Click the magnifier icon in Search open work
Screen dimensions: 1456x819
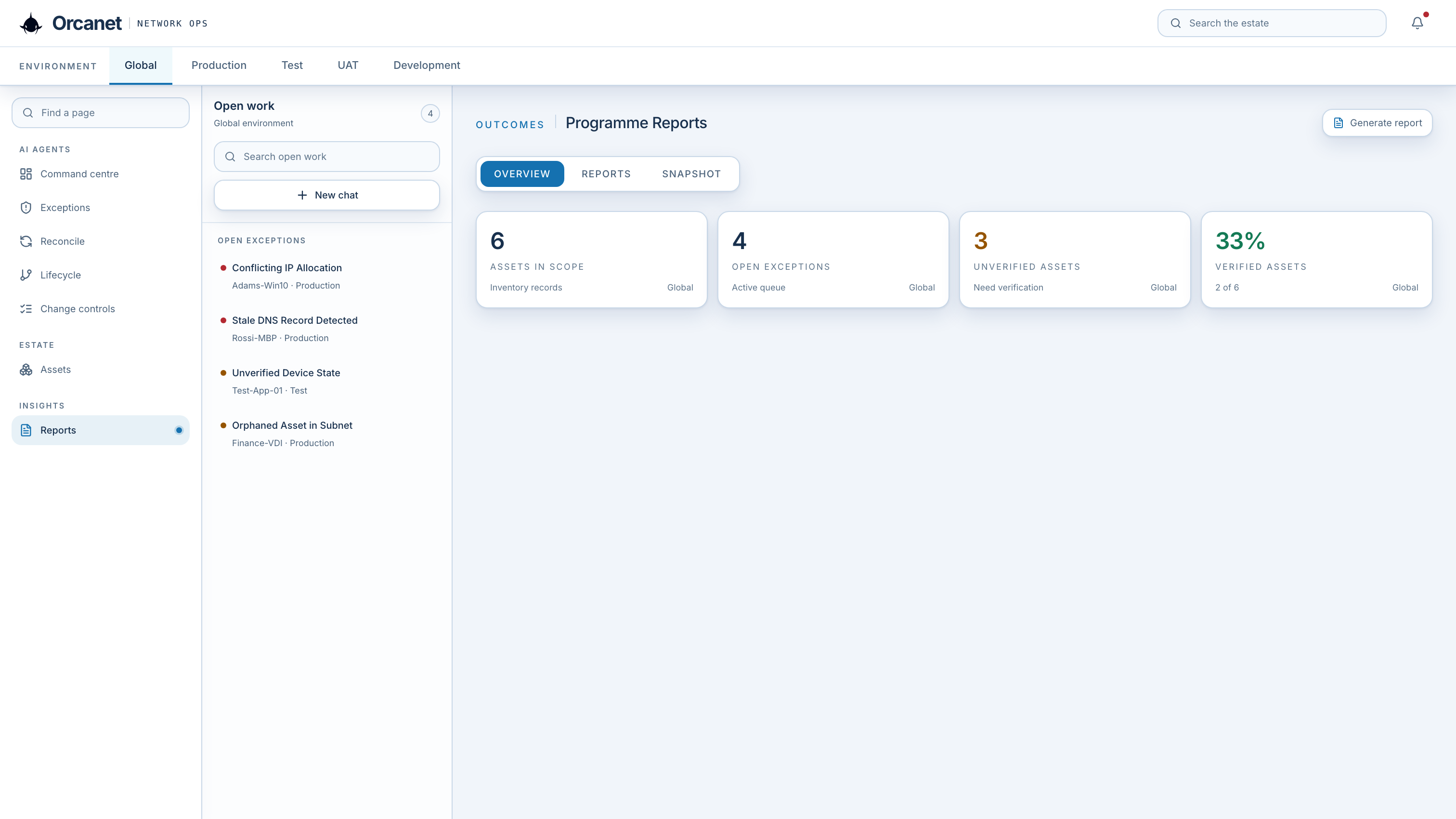point(230,157)
